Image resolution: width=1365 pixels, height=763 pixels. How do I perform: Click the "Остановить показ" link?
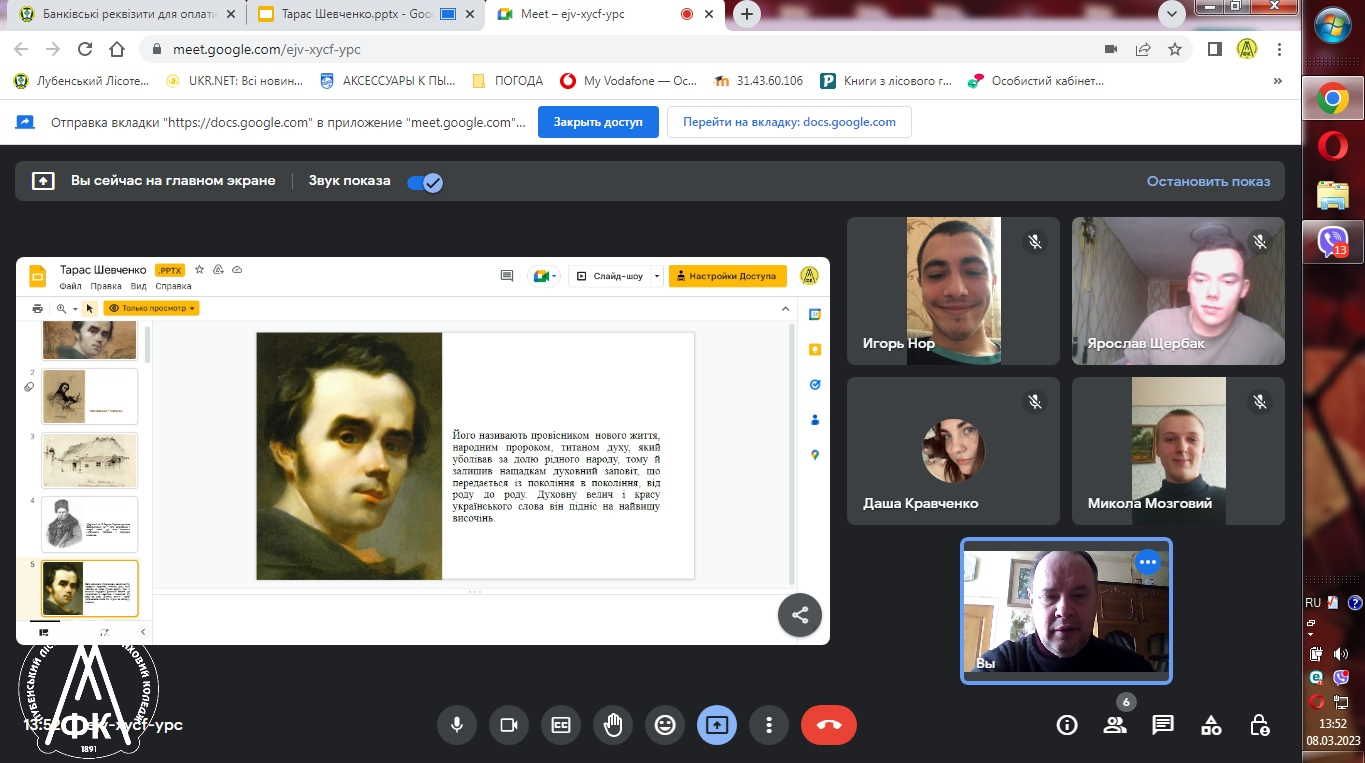[1208, 181]
